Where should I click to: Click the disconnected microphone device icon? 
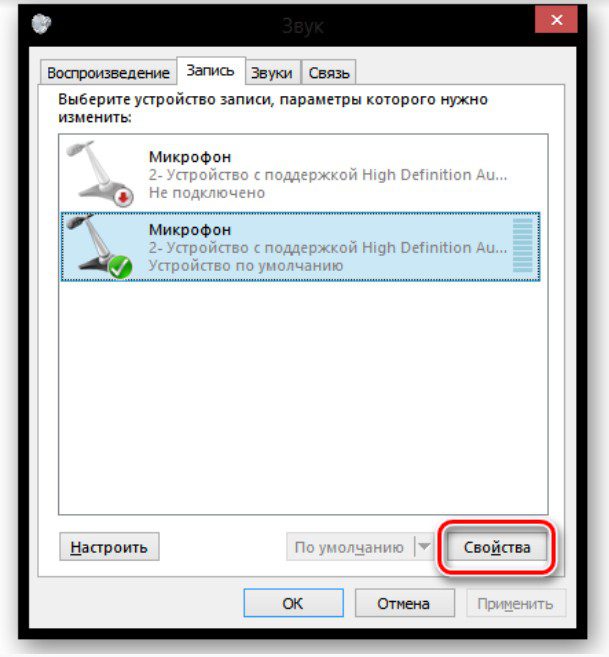(x=100, y=173)
